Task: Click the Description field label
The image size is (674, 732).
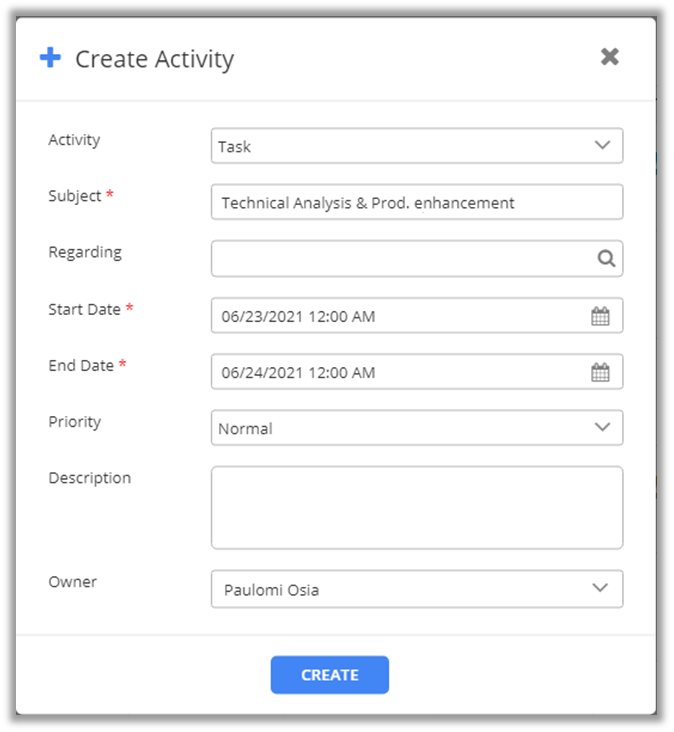Action: point(90,478)
